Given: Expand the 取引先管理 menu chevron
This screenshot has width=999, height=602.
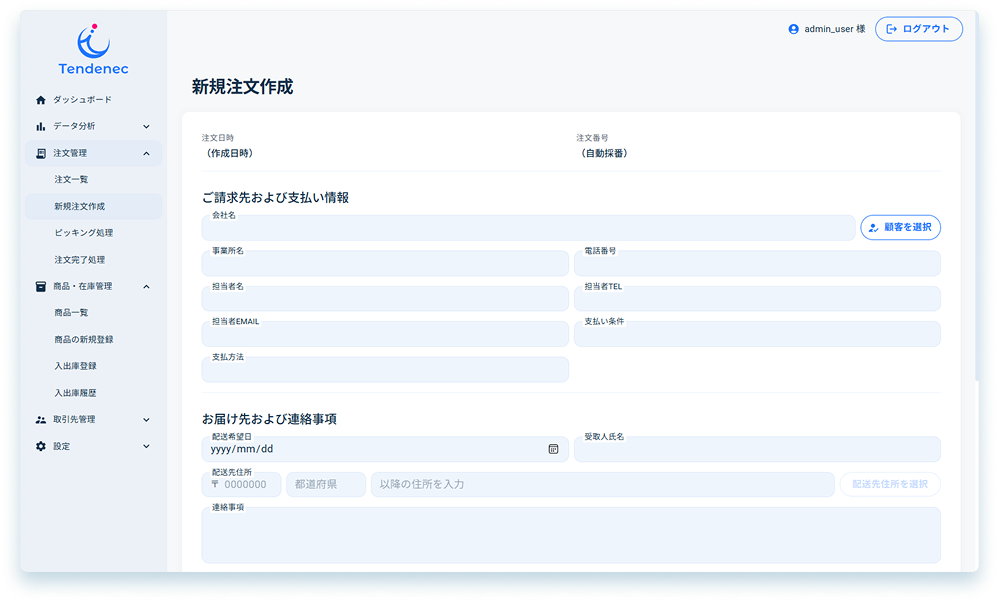Looking at the screenshot, I should pos(146,420).
